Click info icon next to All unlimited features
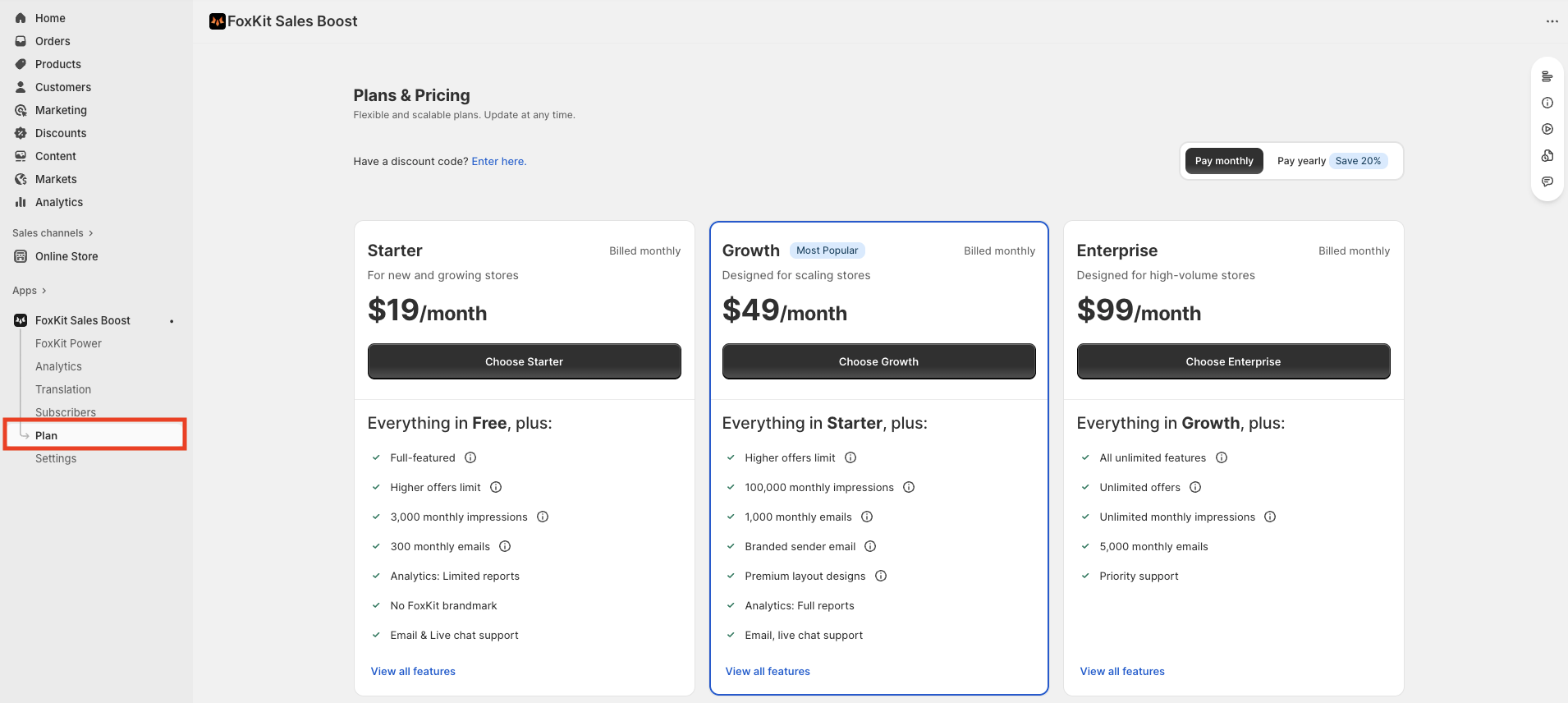 [1222, 457]
